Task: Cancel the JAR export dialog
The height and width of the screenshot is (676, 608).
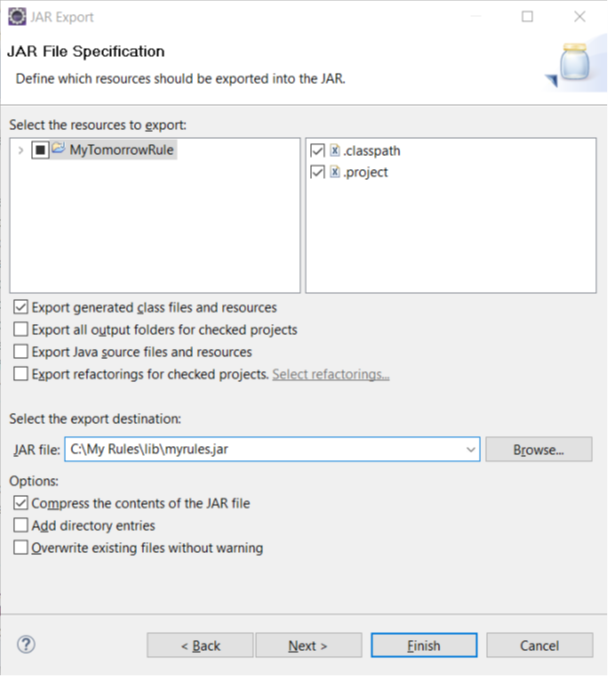Action: [539, 646]
